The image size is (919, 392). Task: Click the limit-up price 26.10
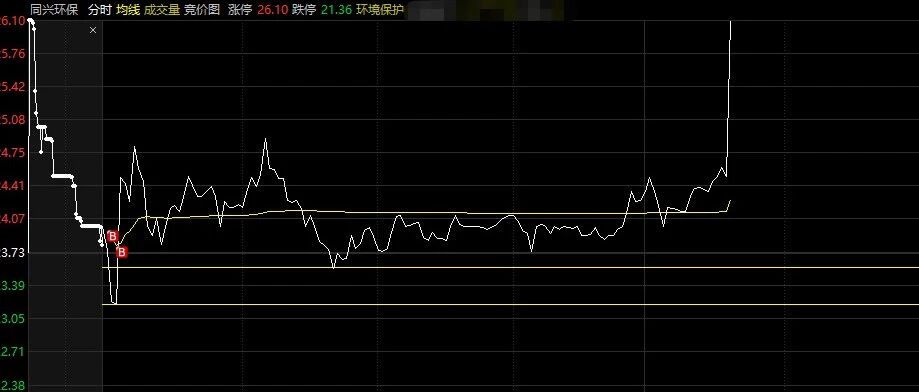point(273,10)
